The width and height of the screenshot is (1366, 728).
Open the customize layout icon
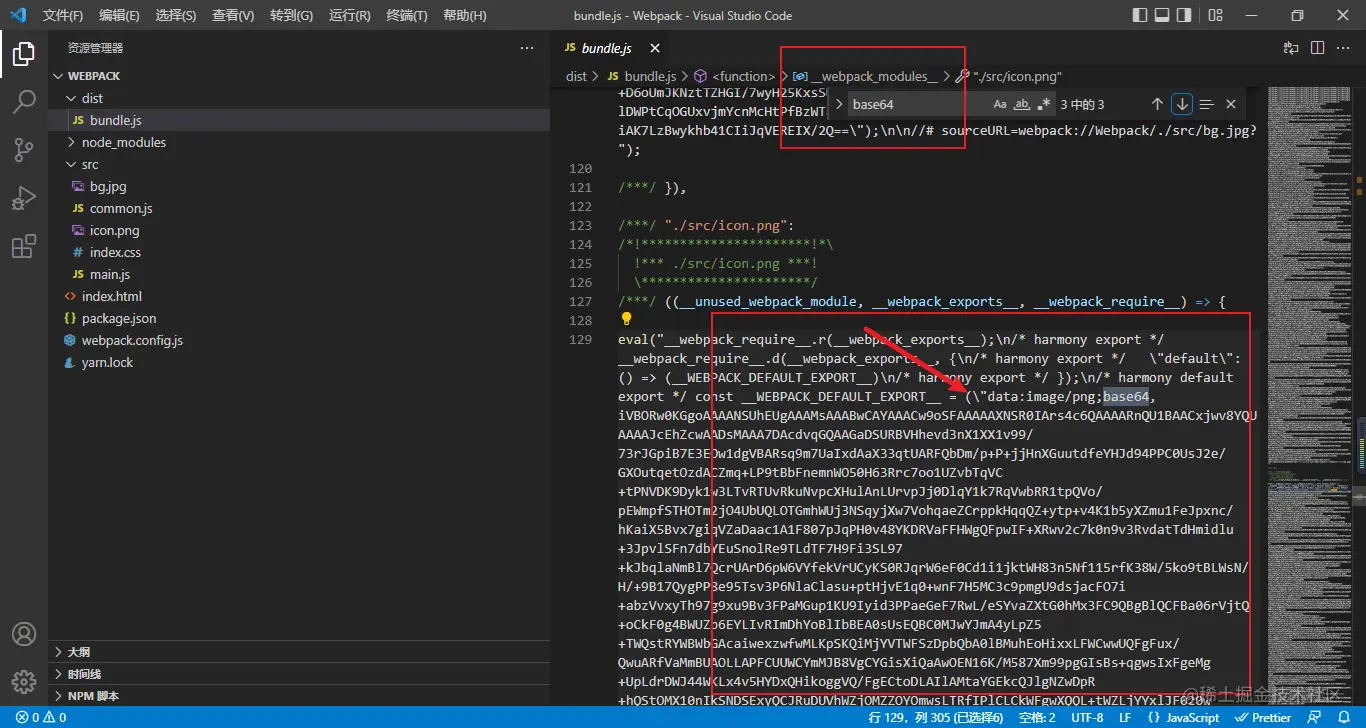1215,15
